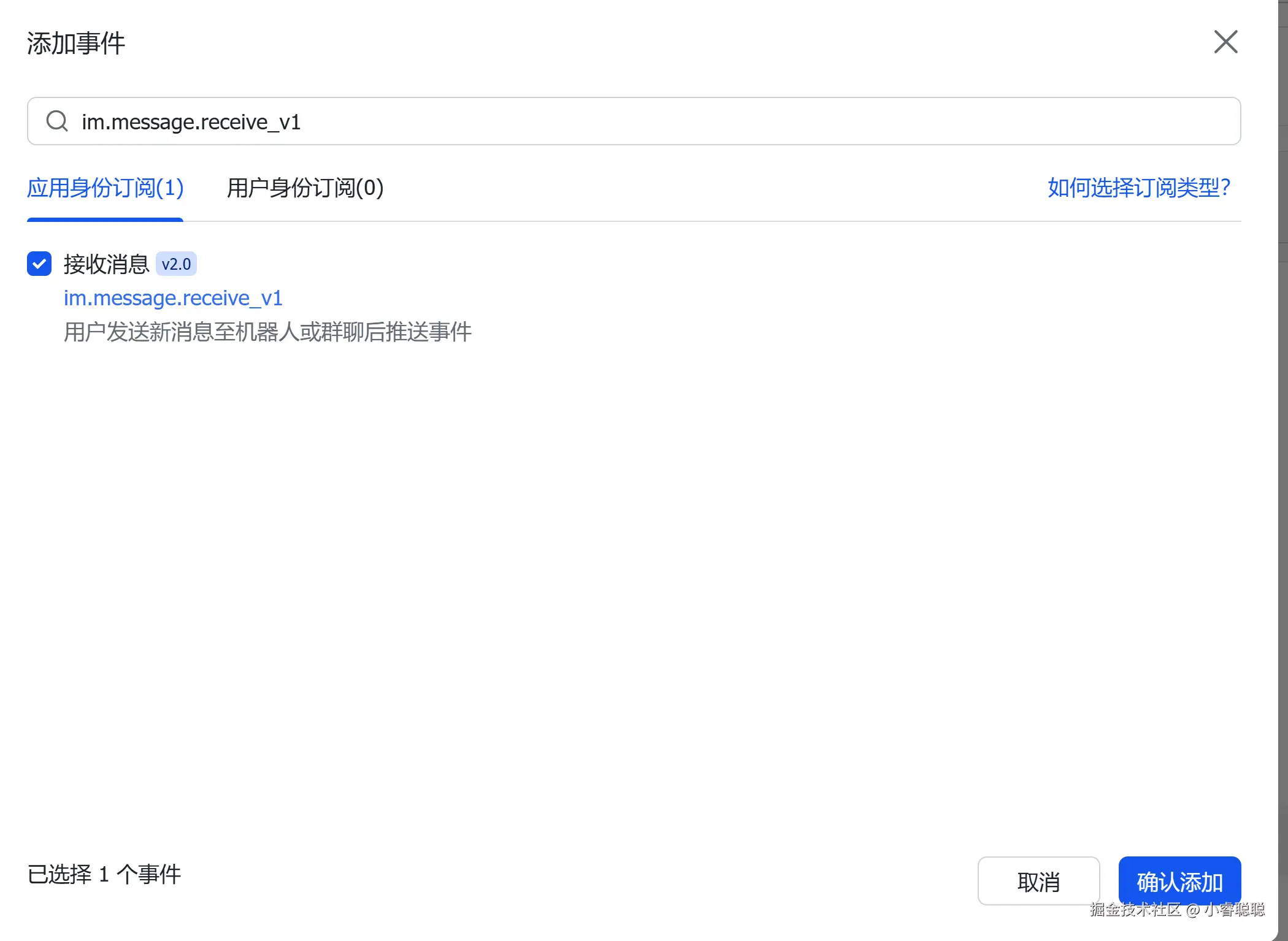Viewport: 1288px width, 941px height.
Task: Select the 应用身份订阅(1) tab
Action: (105, 188)
